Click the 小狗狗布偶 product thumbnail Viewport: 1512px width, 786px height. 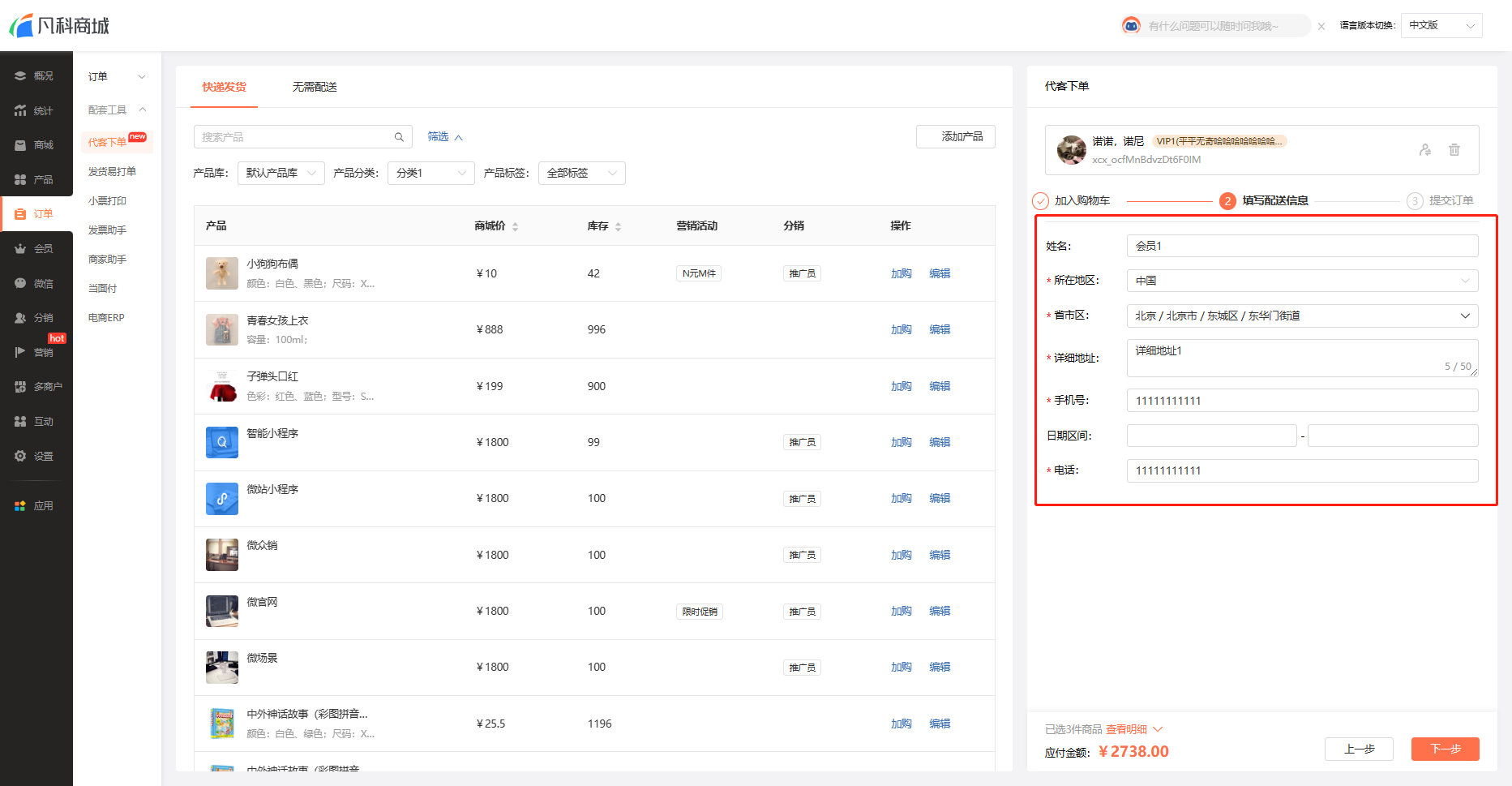click(222, 273)
